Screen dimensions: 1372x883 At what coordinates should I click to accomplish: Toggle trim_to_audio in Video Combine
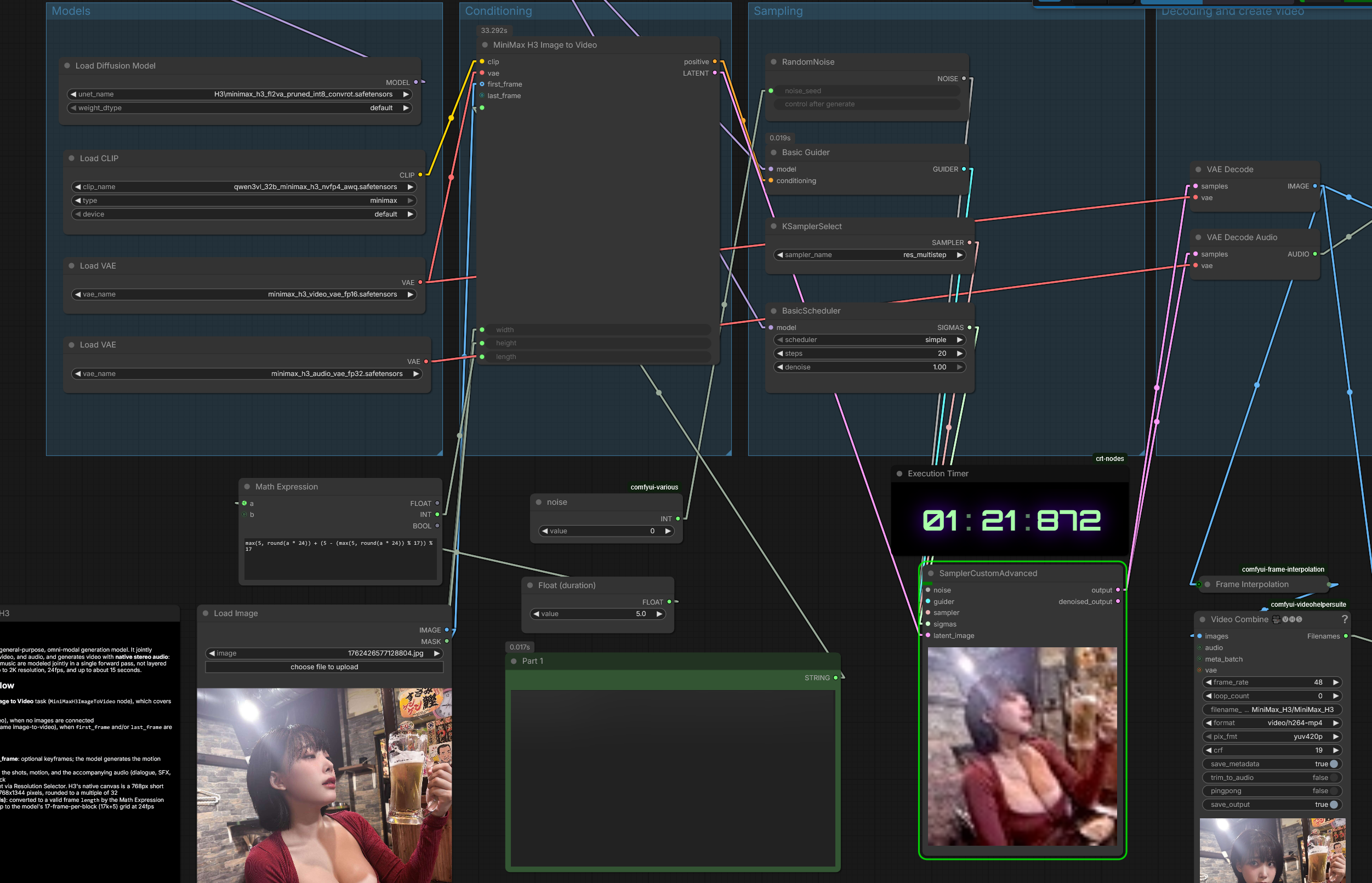(1272, 778)
